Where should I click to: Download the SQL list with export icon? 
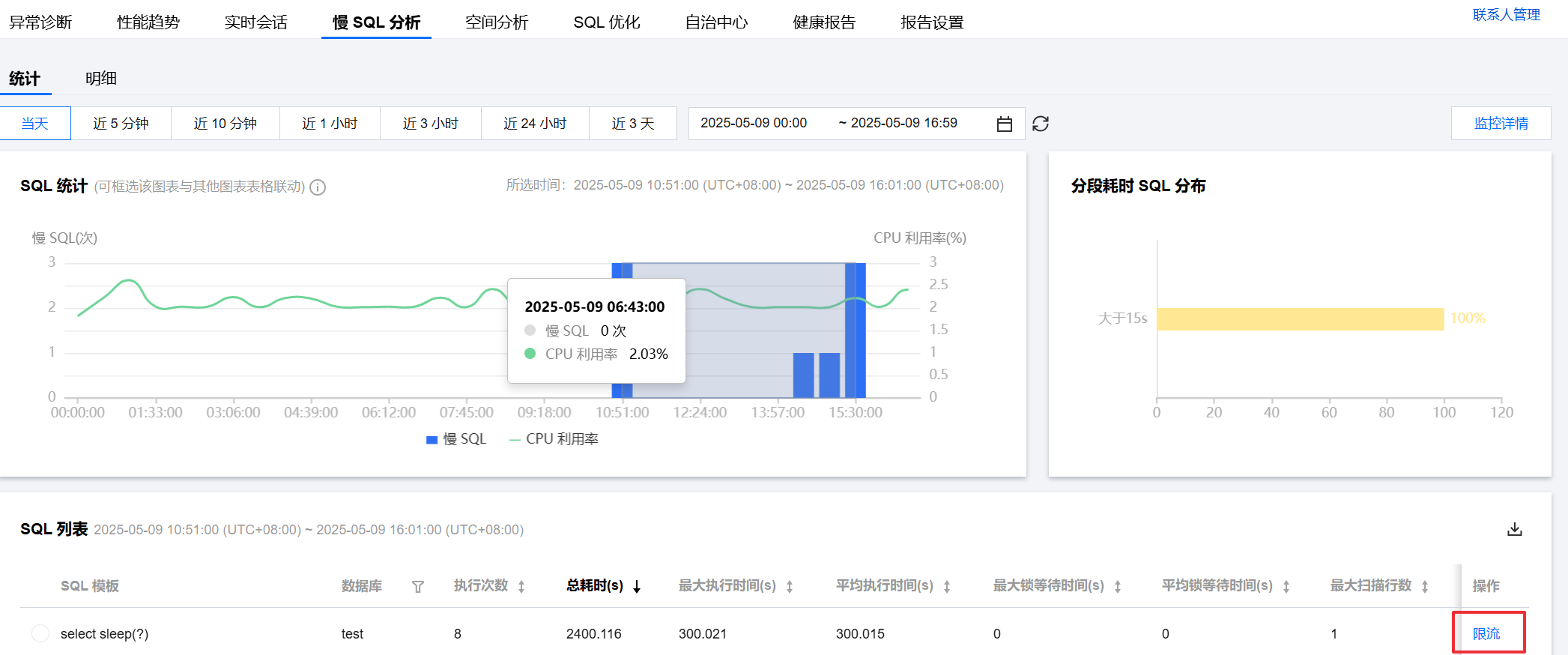coord(1514,530)
